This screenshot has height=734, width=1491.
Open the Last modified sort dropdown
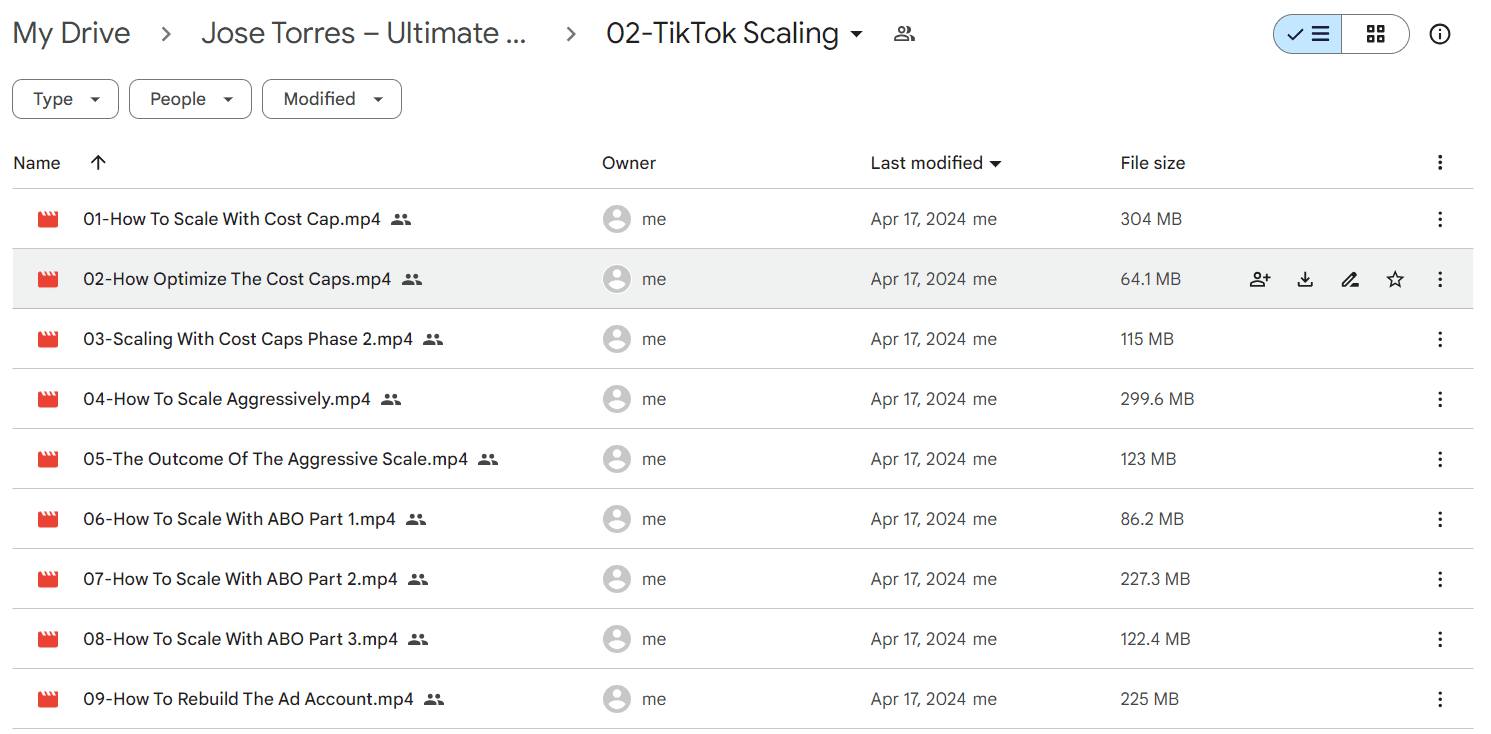coord(936,163)
